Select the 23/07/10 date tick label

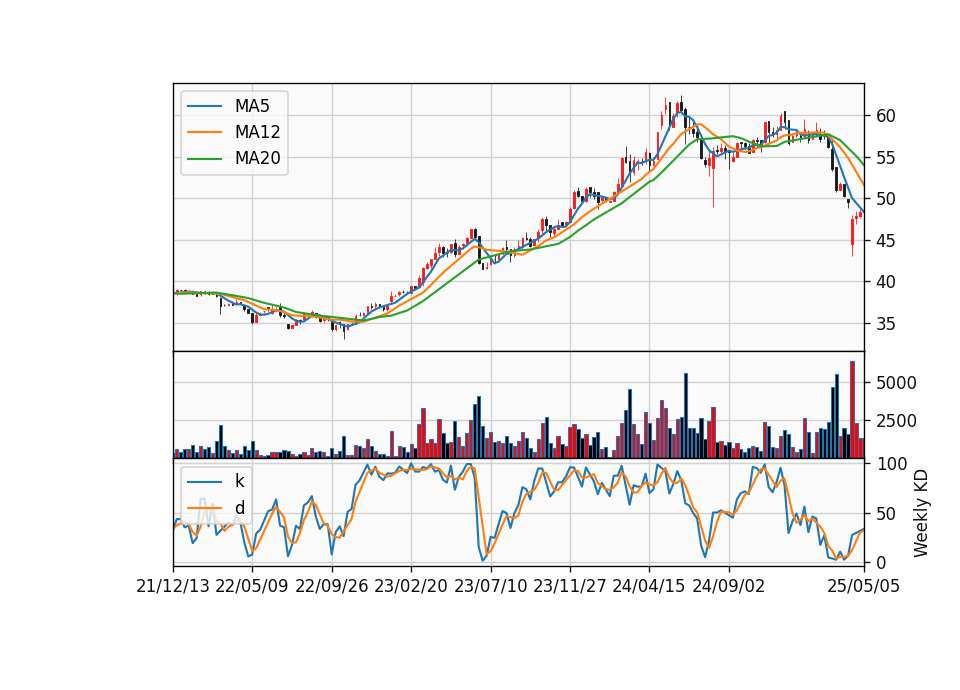490,587
